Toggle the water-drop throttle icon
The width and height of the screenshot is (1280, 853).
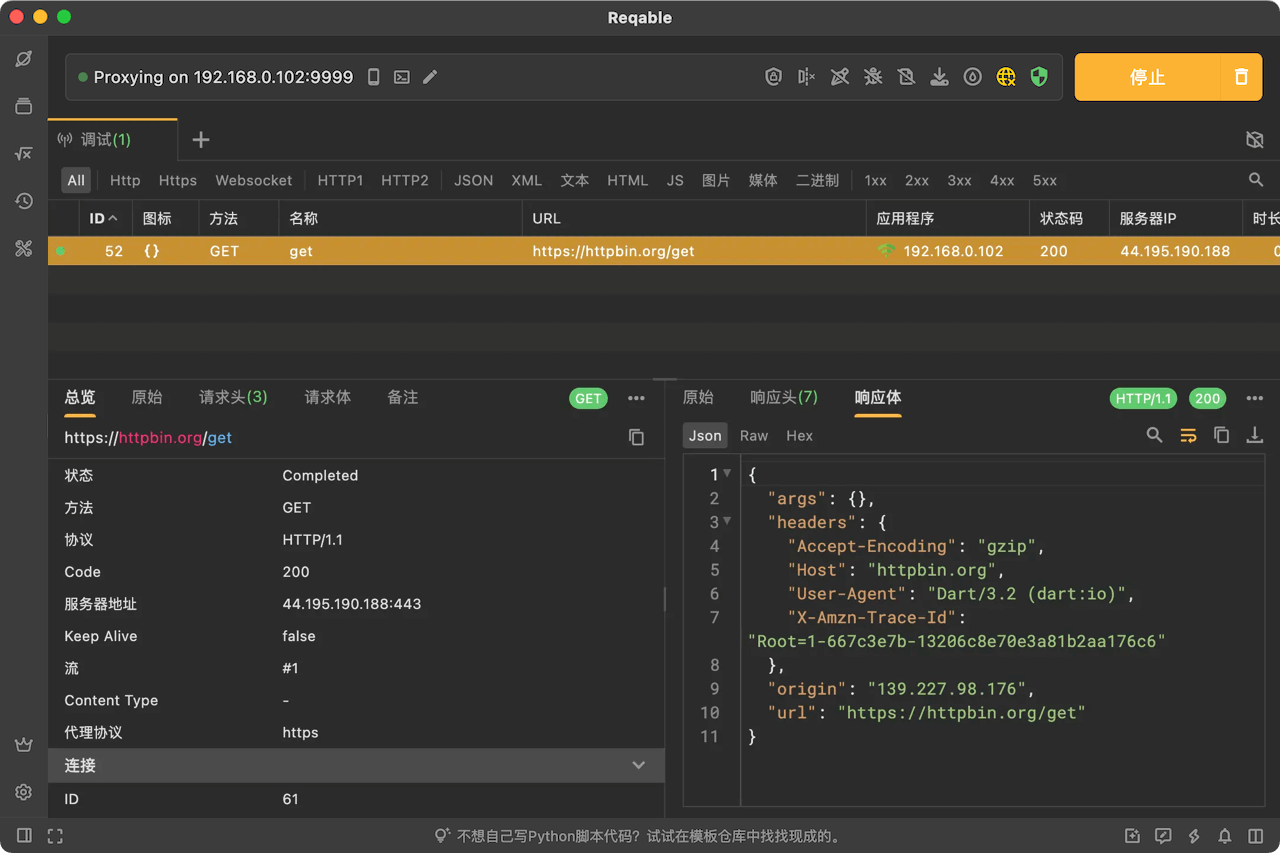point(972,77)
